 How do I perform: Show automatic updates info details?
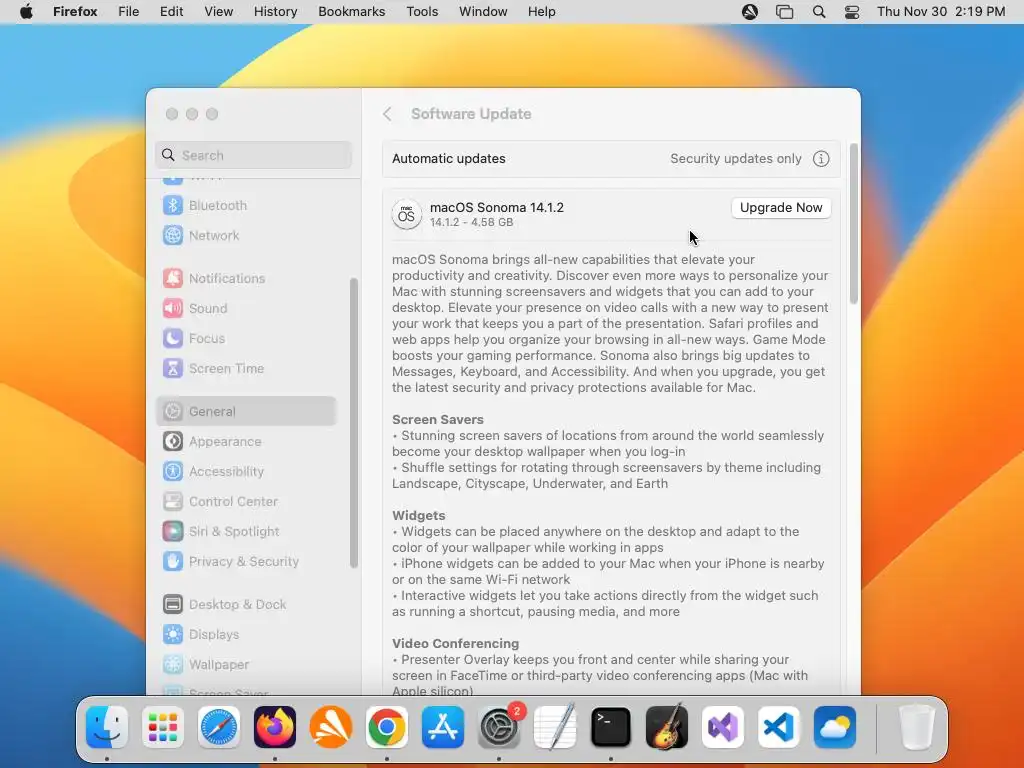(821, 159)
